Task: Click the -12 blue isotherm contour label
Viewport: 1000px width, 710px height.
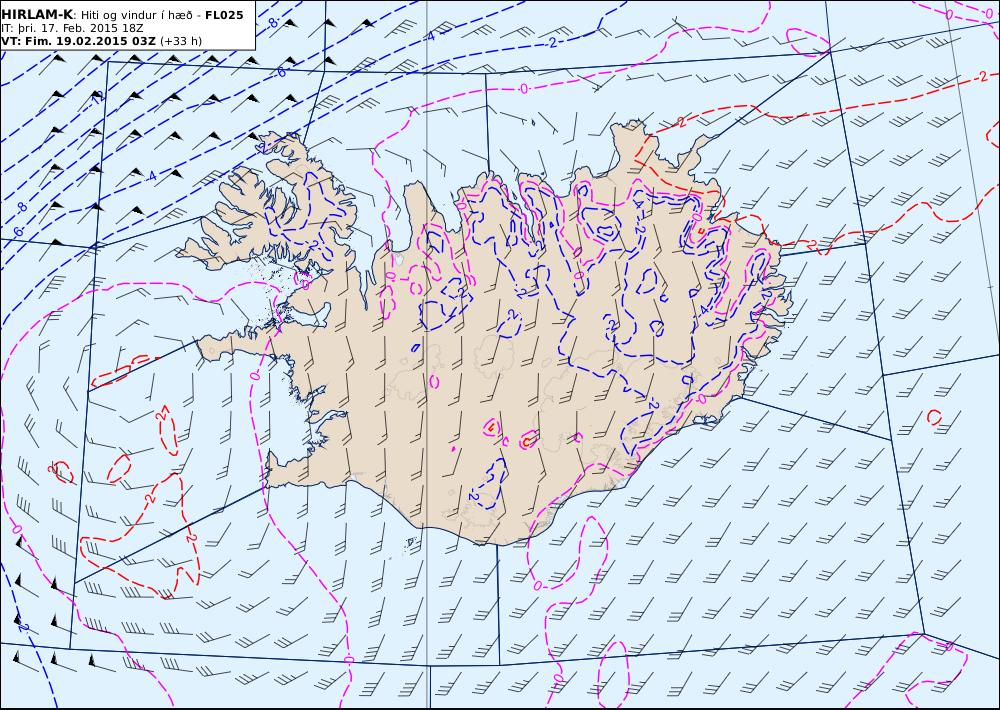Action: click(x=98, y=100)
